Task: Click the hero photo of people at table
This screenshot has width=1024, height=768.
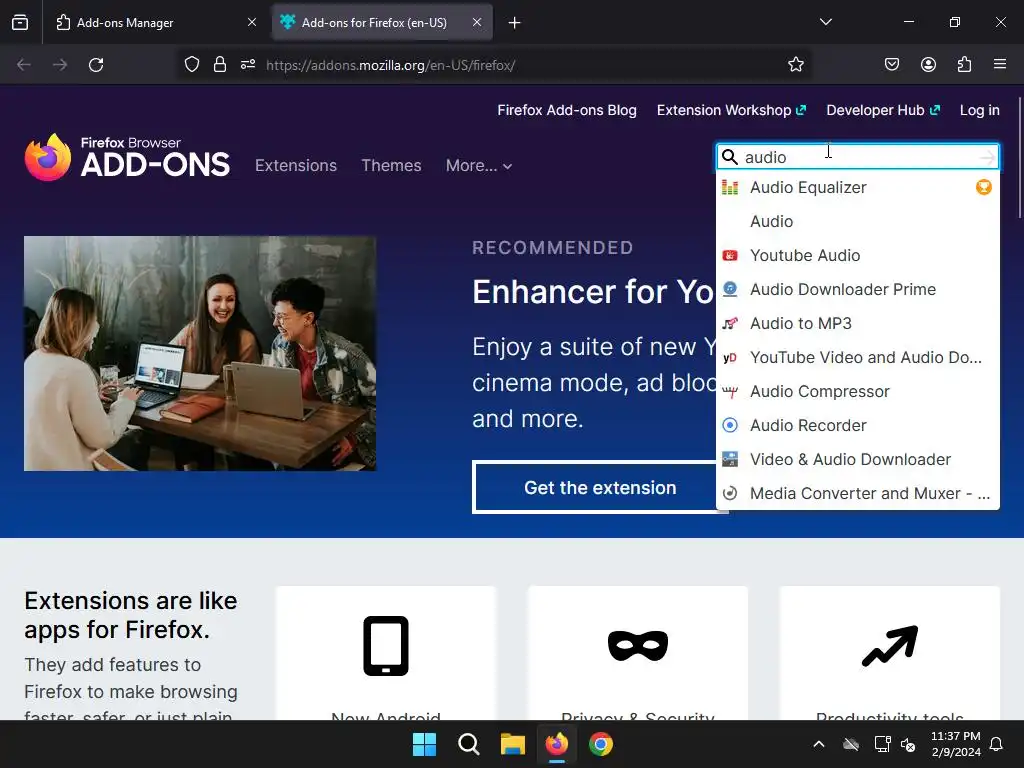Action: click(x=200, y=353)
